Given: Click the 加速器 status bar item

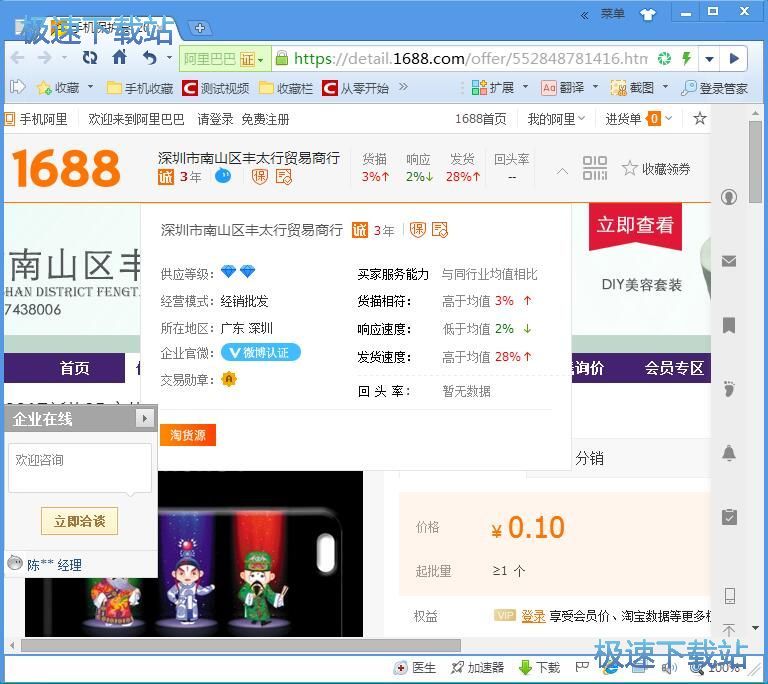Looking at the screenshot, I should [477, 667].
